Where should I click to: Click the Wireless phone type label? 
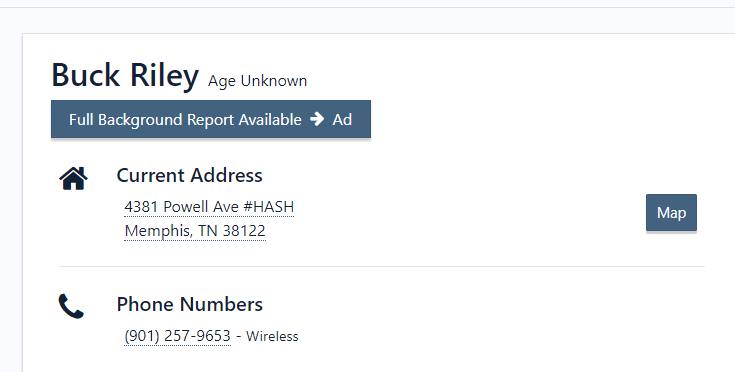272,336
